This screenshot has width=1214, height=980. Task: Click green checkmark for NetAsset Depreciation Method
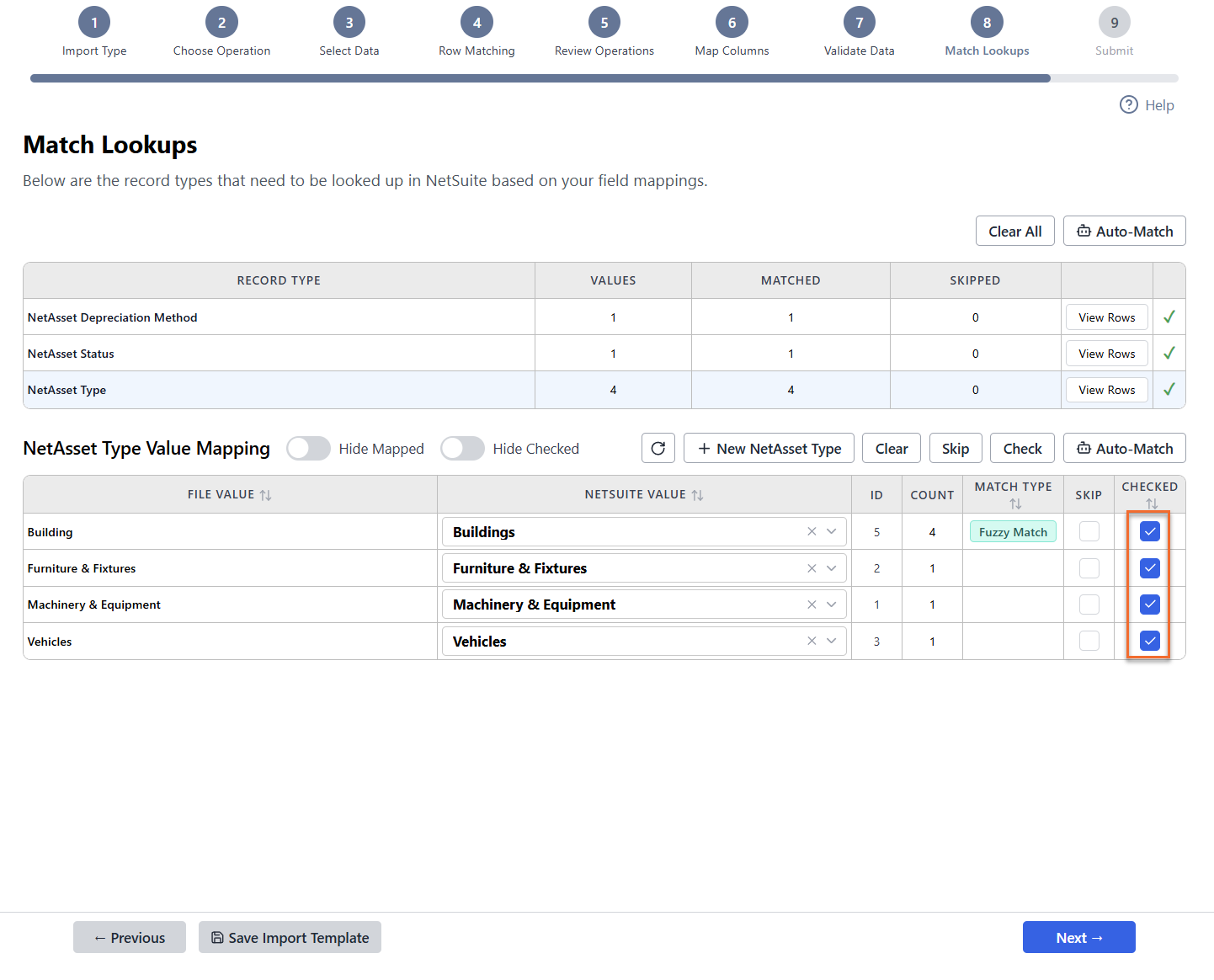click(1169, 317)
